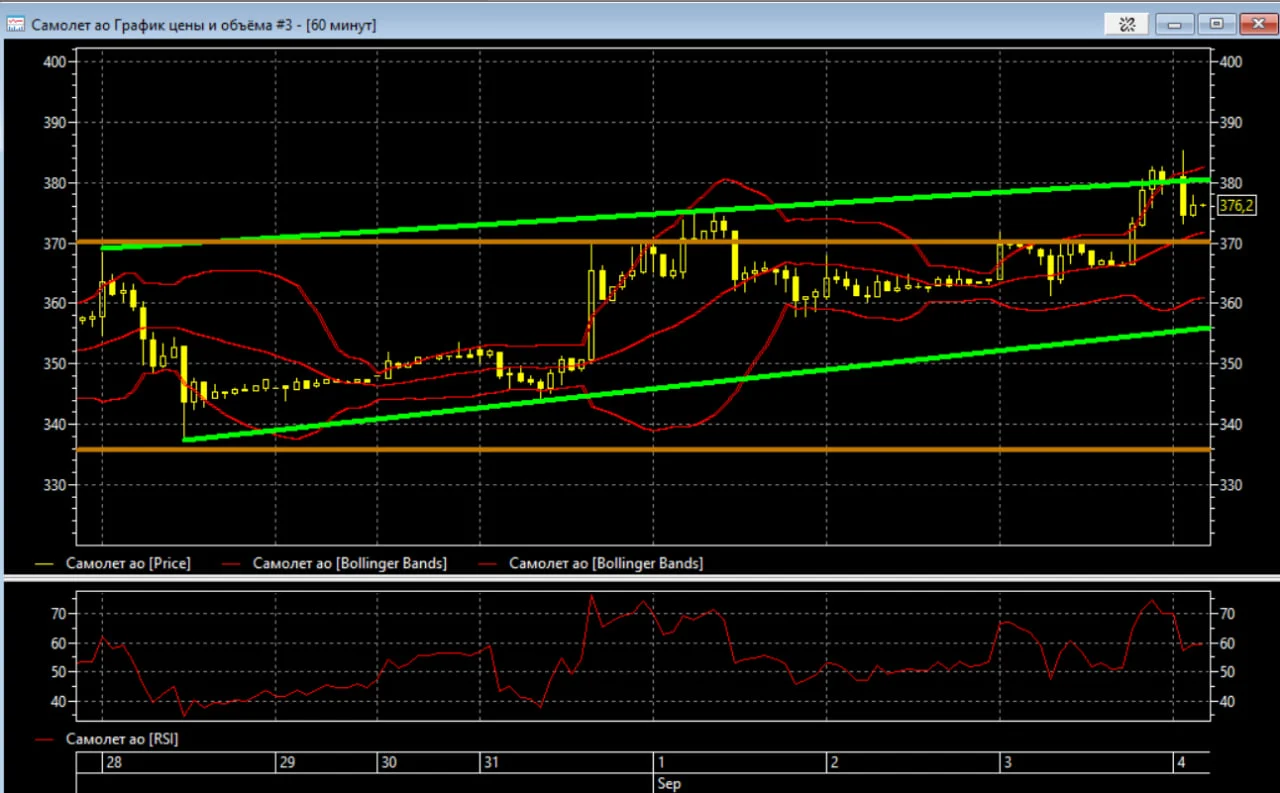Click the "Sep" month label on the time axis

click(x=669, y=783)
